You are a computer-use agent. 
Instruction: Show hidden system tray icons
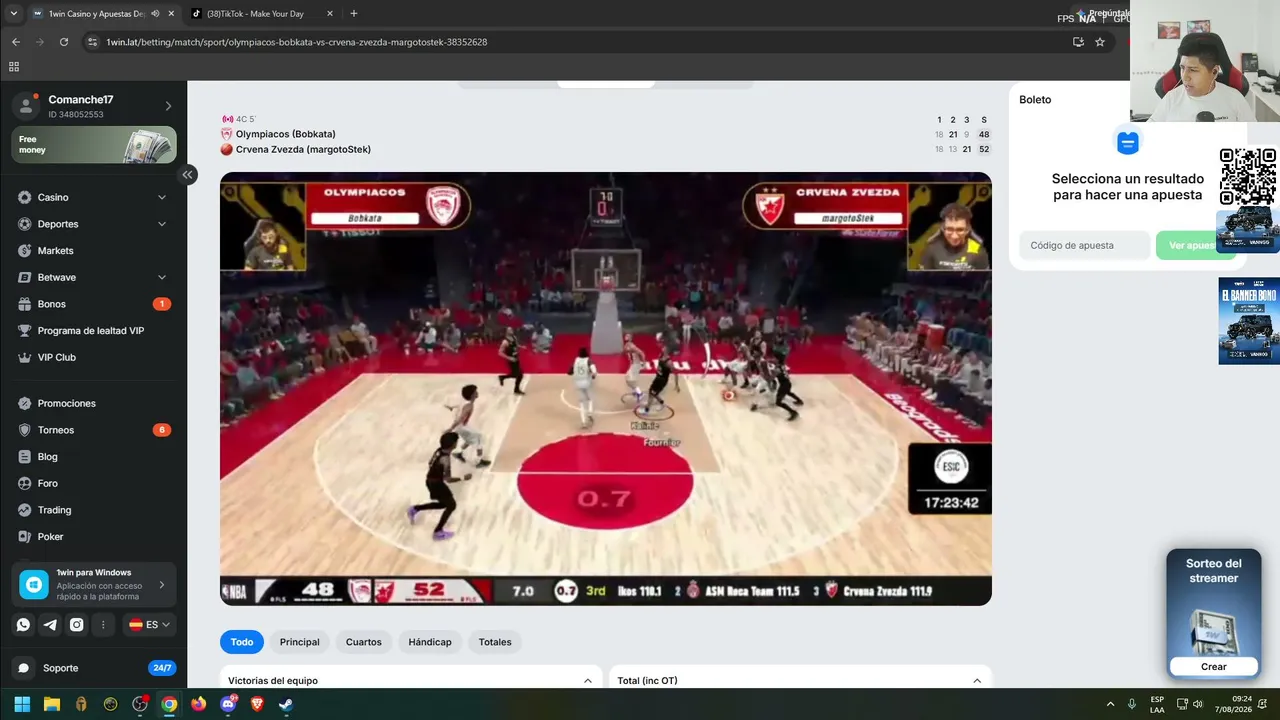[1110, 704]
